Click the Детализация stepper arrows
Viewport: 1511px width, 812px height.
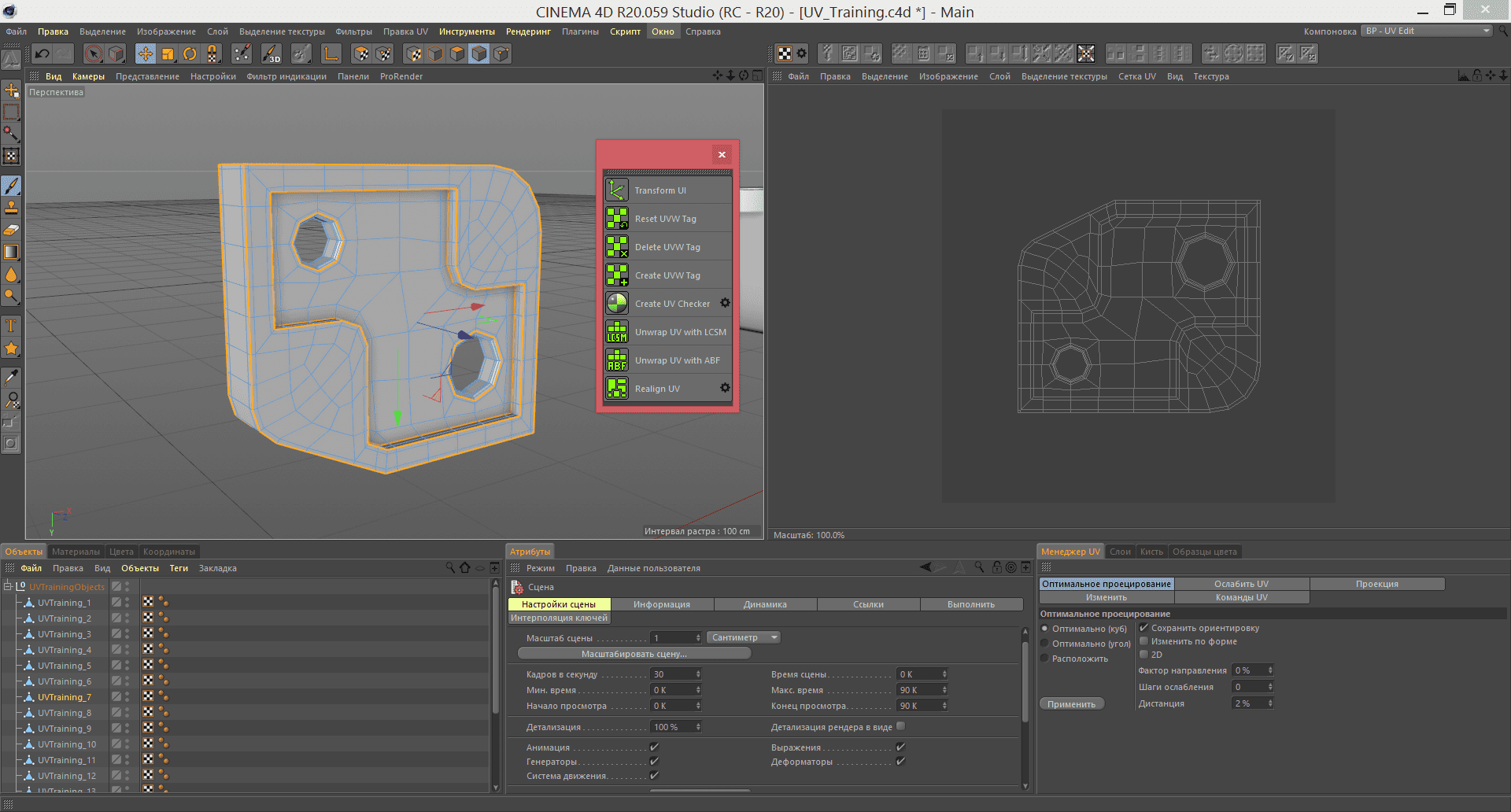tap(698, 727)
